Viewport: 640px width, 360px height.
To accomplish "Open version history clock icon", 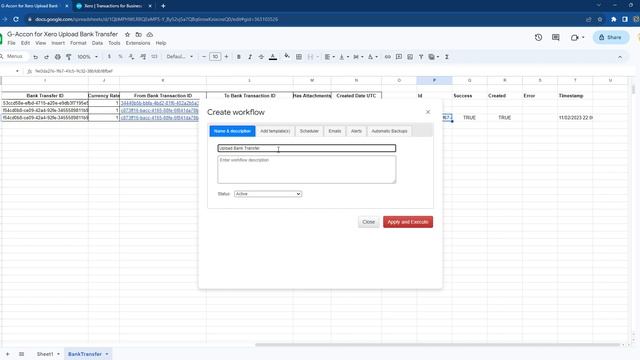I will click(538, 38).
